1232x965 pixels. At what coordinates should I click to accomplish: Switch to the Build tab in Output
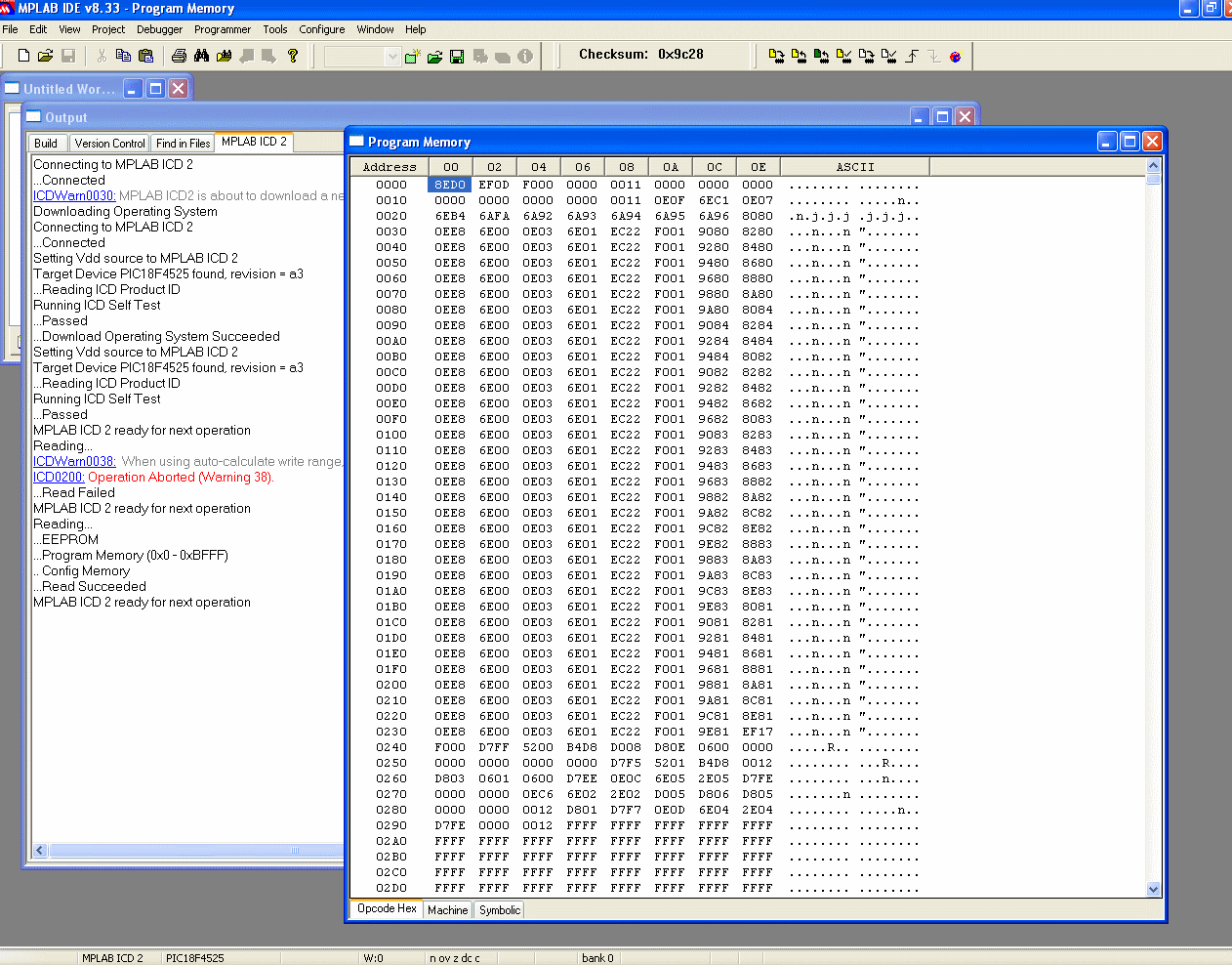tap(46, 144)
